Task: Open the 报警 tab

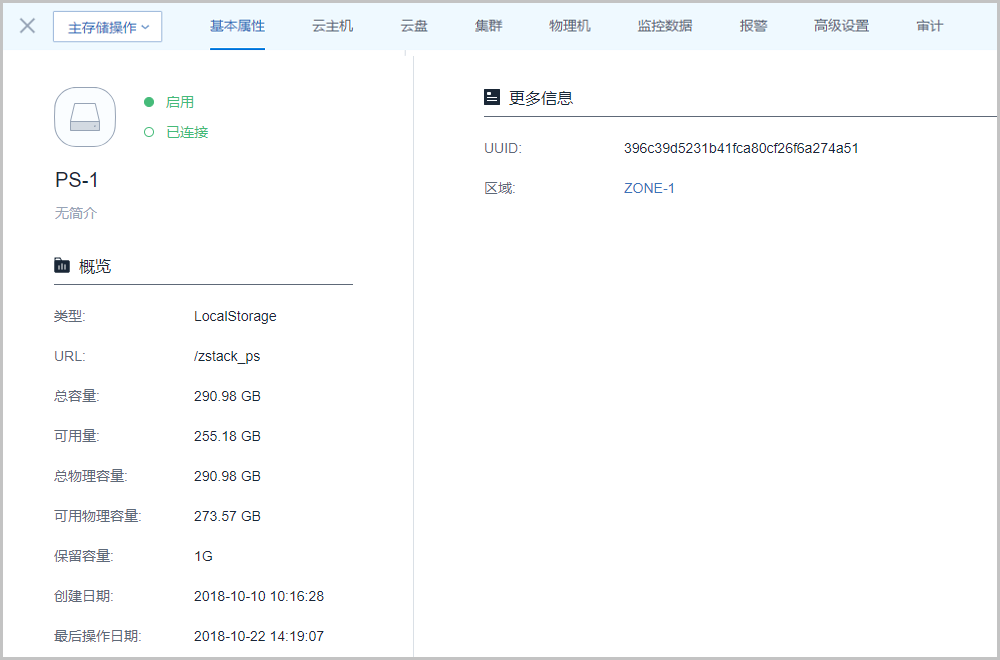Action: click(753, 26)
